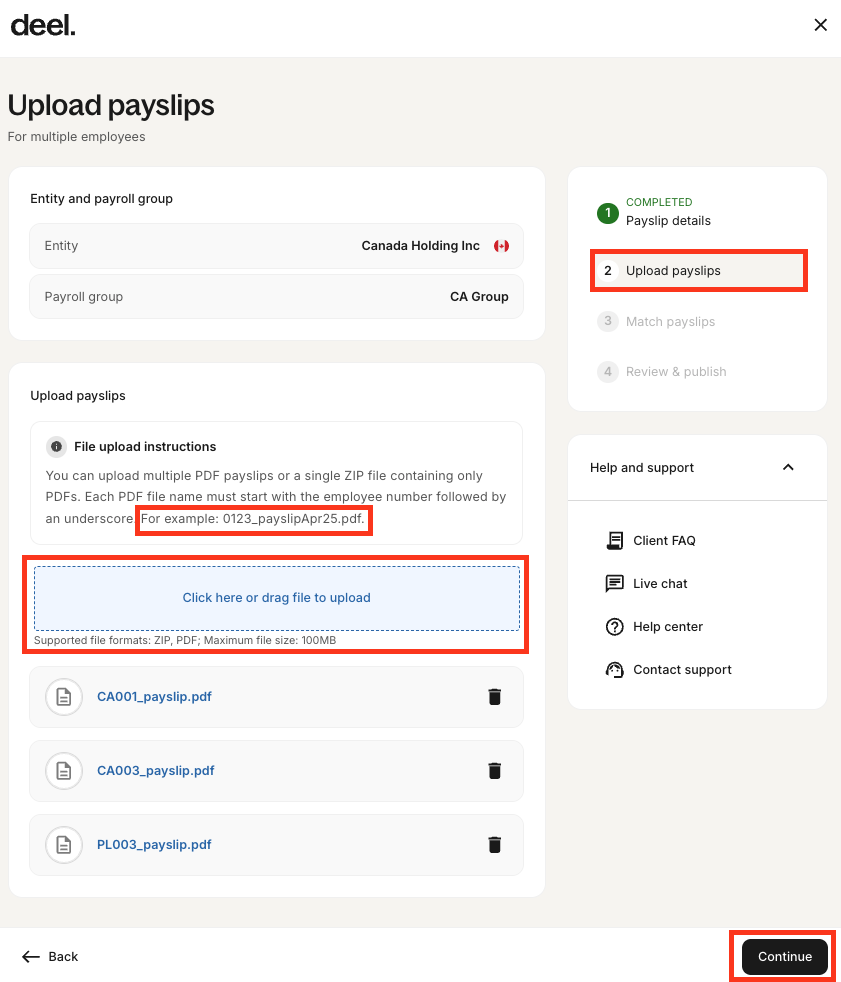Click trash icon for CA003_payslip.pdf
Screen dimensions: 841x982
tap(494, 771)
